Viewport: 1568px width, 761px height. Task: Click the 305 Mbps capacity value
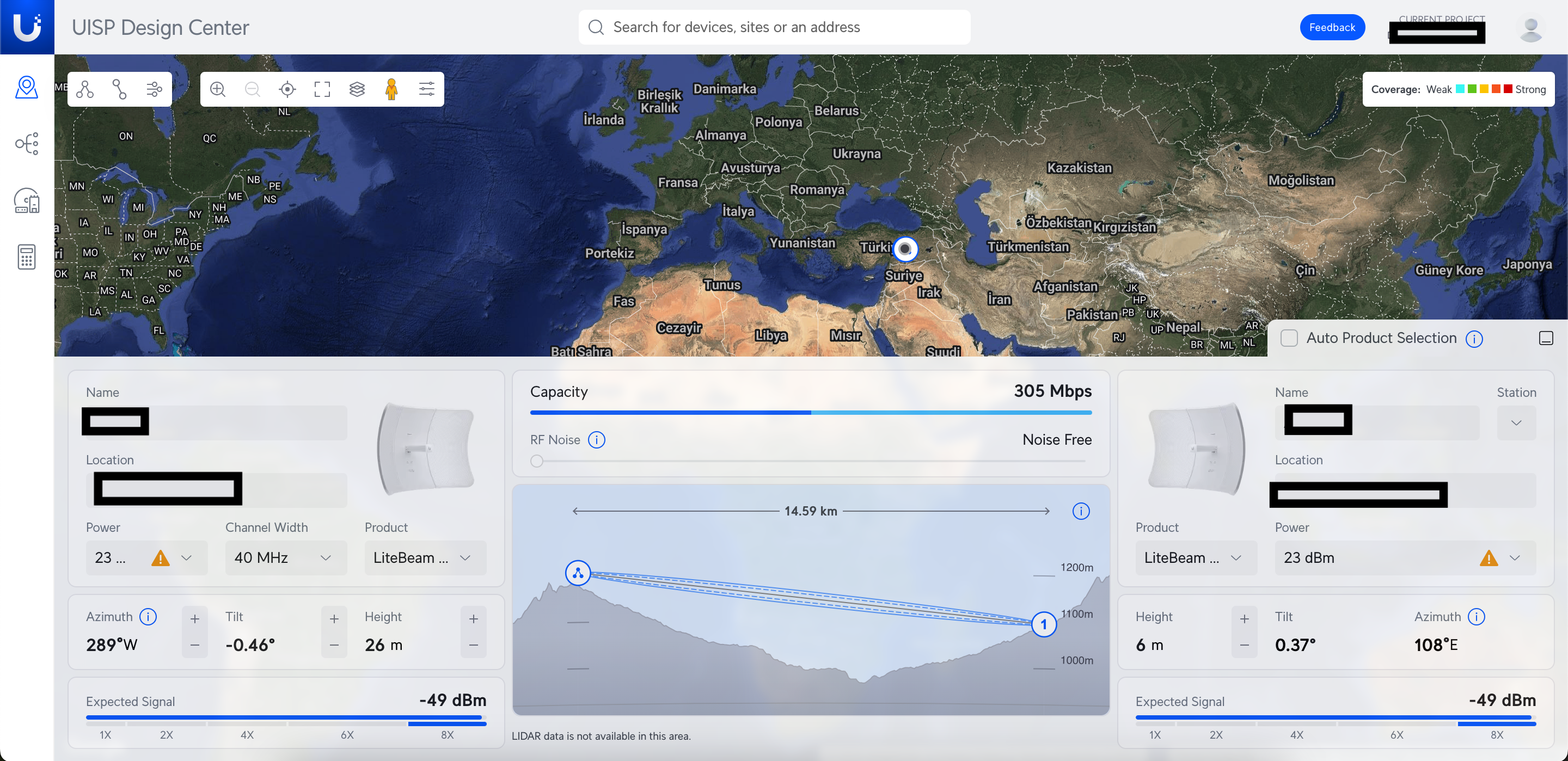click(1052, 391)
